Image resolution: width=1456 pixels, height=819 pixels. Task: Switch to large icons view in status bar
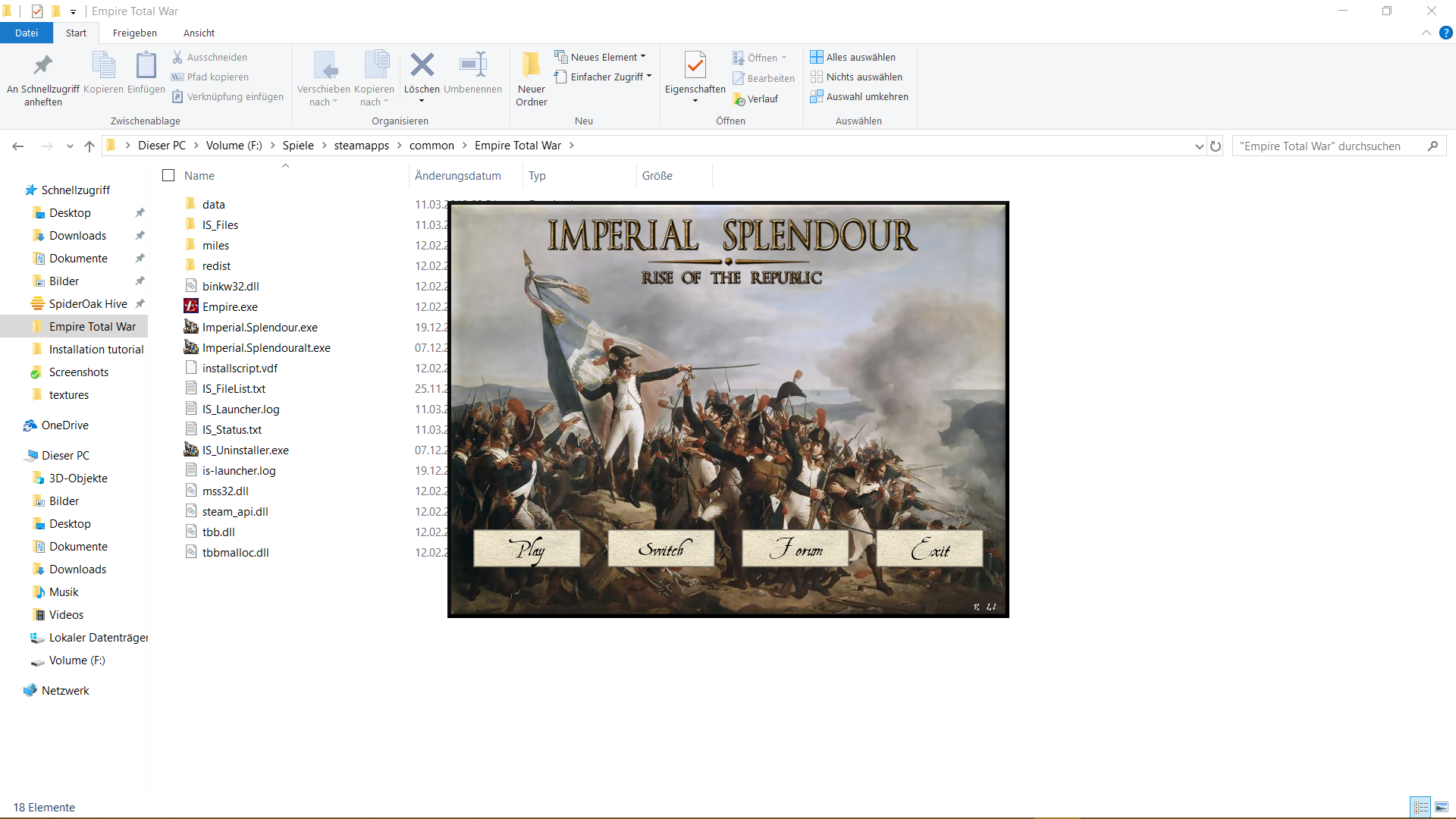click(1442, 808)
